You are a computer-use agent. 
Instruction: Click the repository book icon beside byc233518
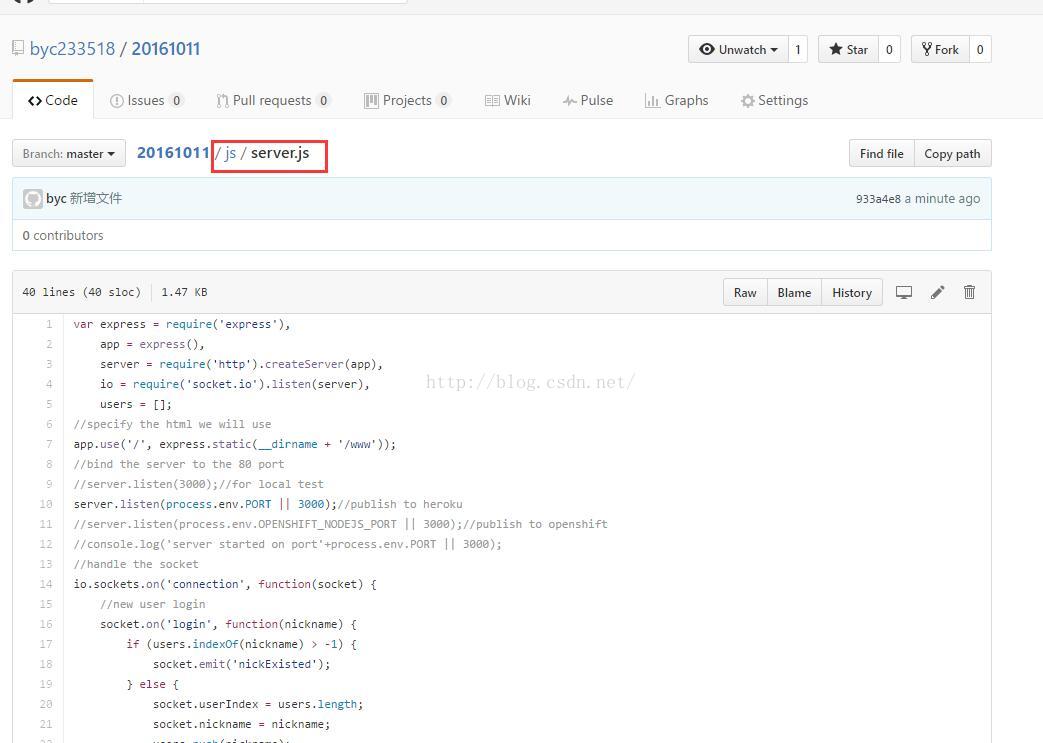tap(18, 49)
